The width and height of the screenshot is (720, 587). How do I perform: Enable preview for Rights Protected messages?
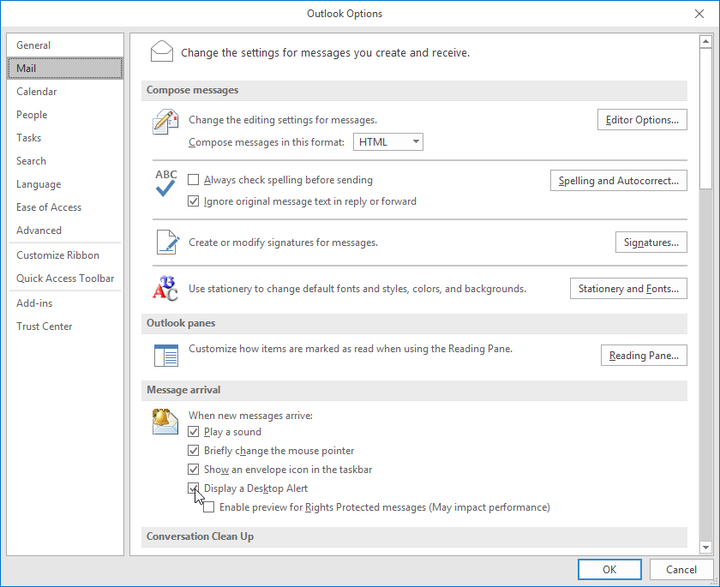click(x=209, y=507)
